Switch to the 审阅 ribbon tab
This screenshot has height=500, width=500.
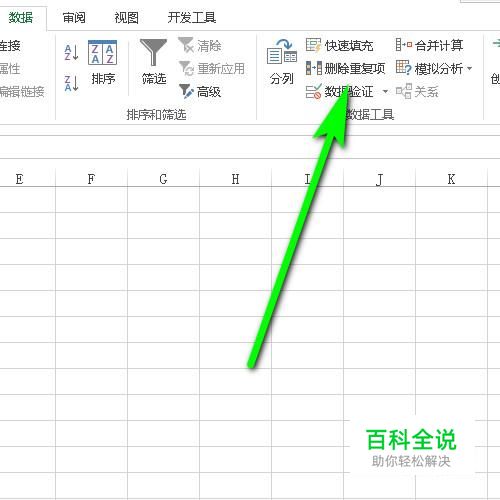pyautogui.click(x=74, y=17)
